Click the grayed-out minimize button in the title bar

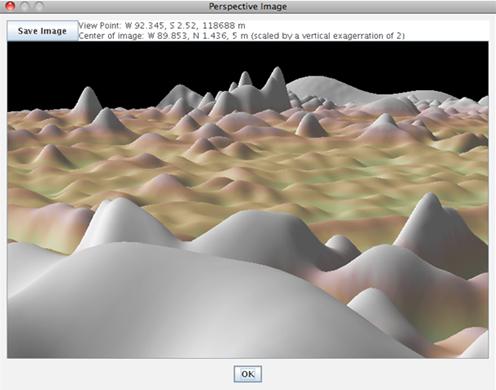tap(25, 6)
